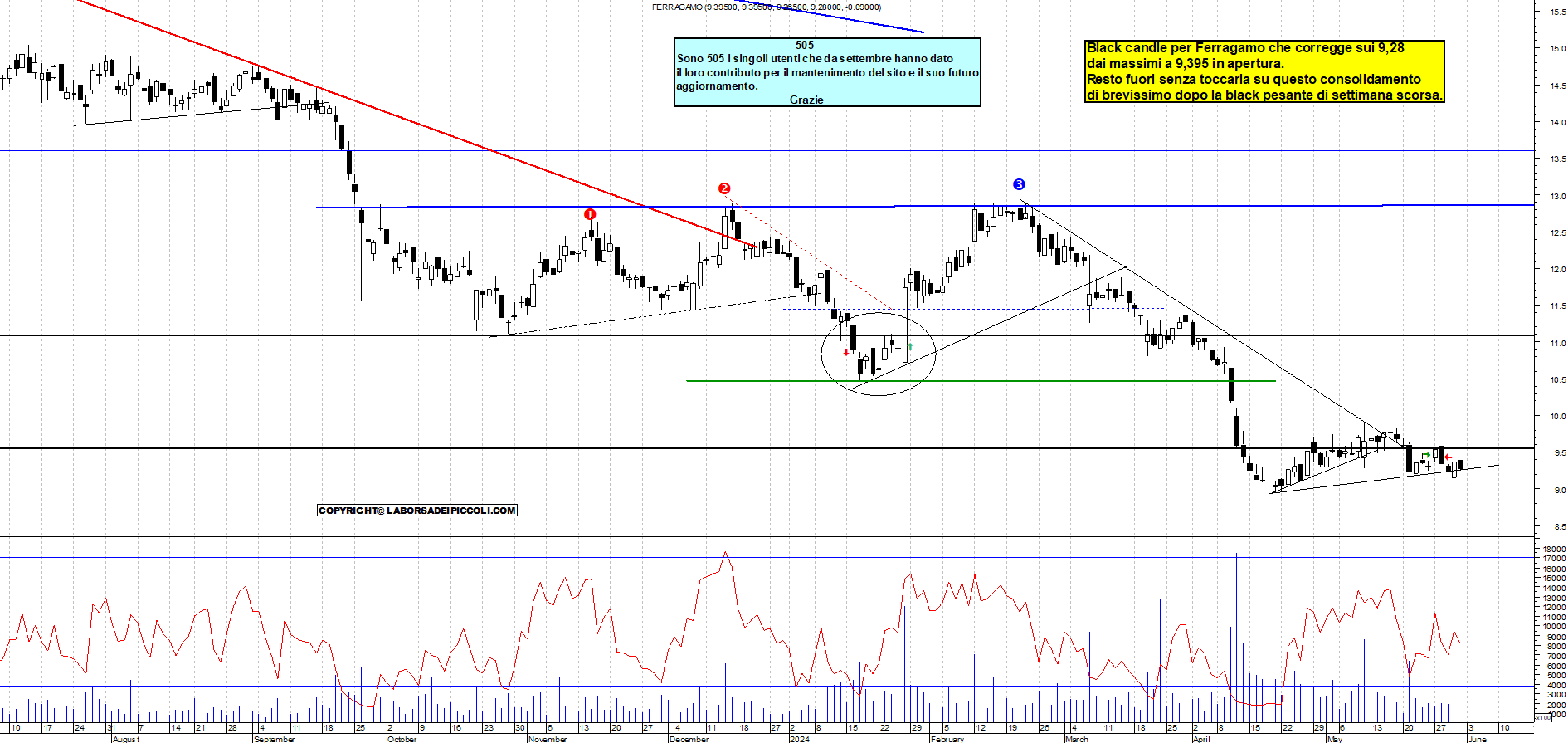Viewport: 1568px width, 743px height.
Task: Select the thick red descending trendline
Action: [416, 124]
